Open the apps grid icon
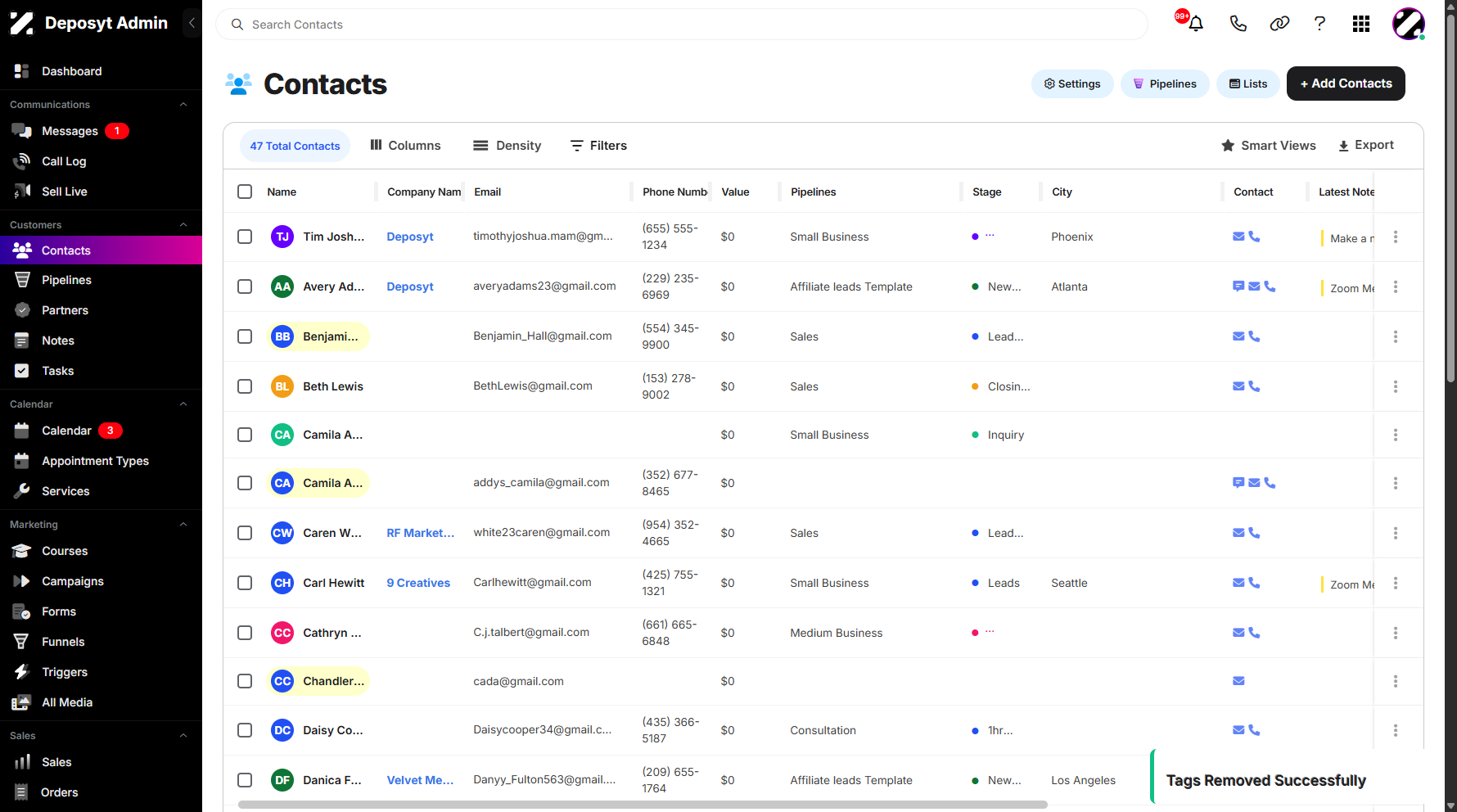The image size is (1457, 812). tap(1361, 24)
